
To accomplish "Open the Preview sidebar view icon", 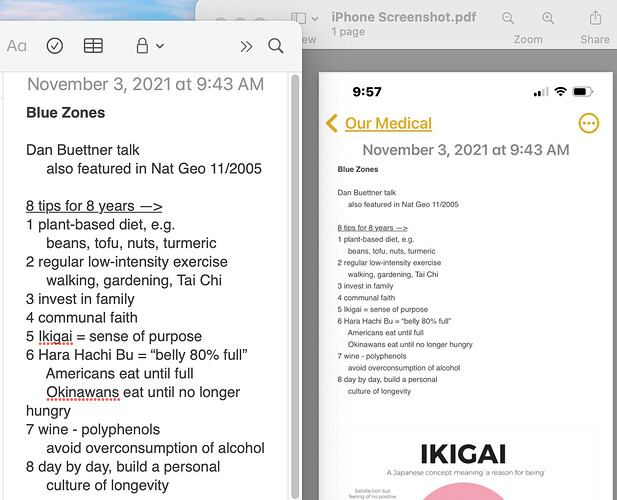I will click(298, 18).
